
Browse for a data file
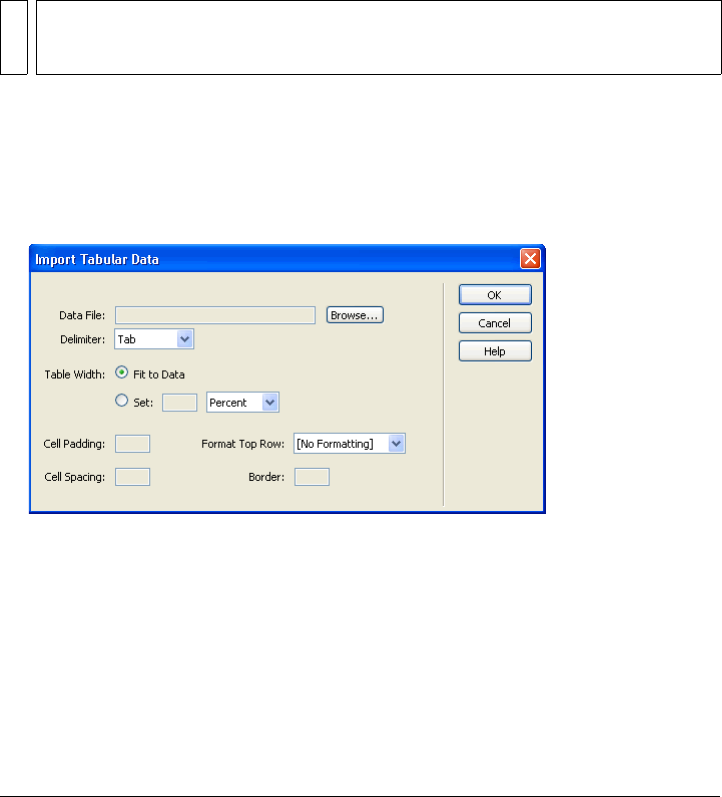tap(354, 315)
